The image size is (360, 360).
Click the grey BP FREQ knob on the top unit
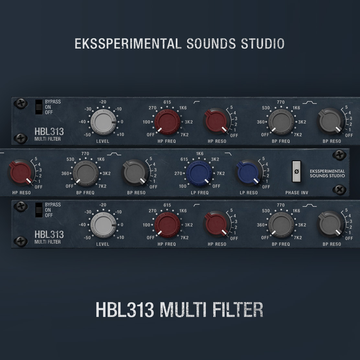(281, 122)
